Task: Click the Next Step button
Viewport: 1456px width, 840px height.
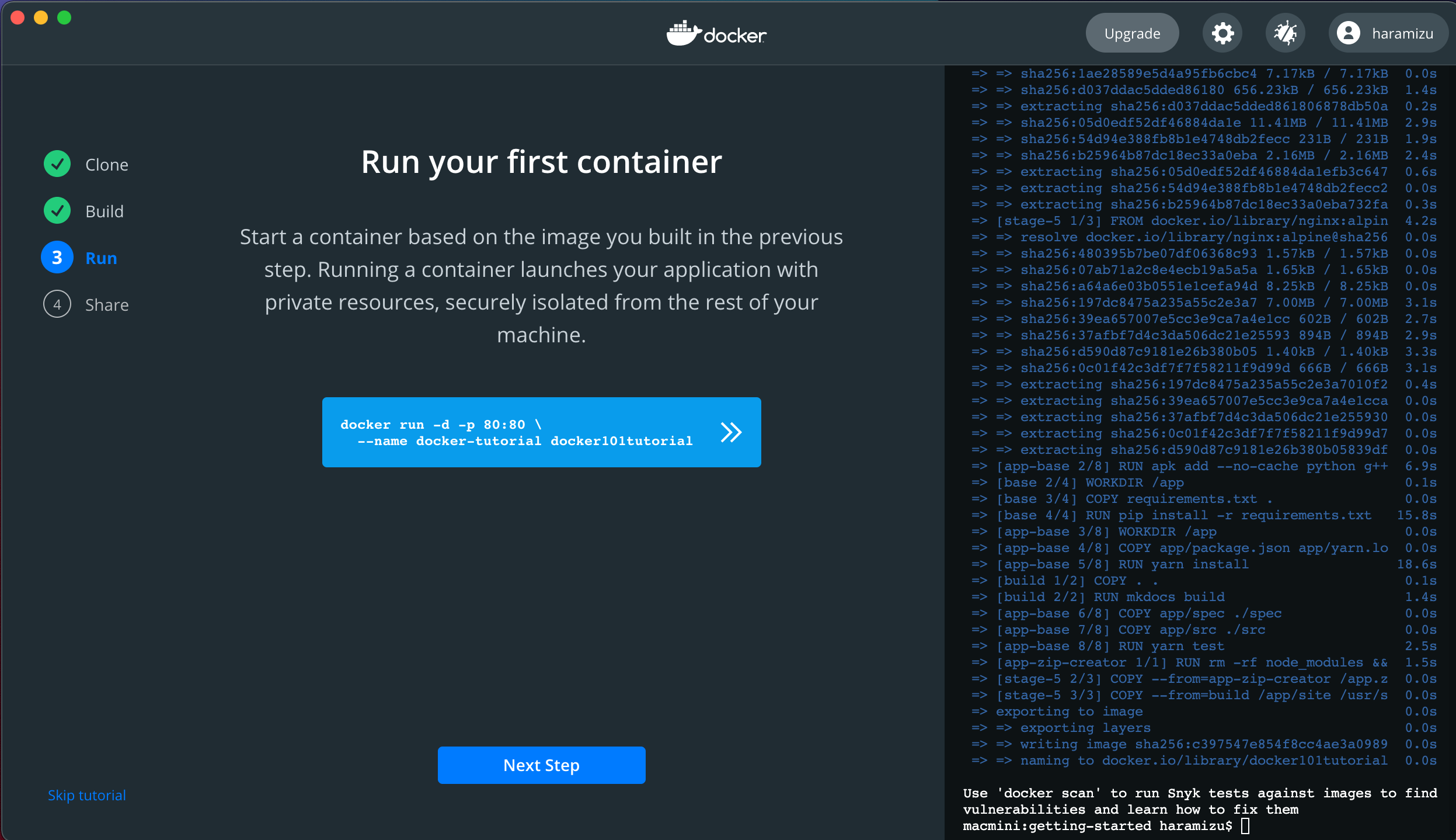Action: [541, 765]
